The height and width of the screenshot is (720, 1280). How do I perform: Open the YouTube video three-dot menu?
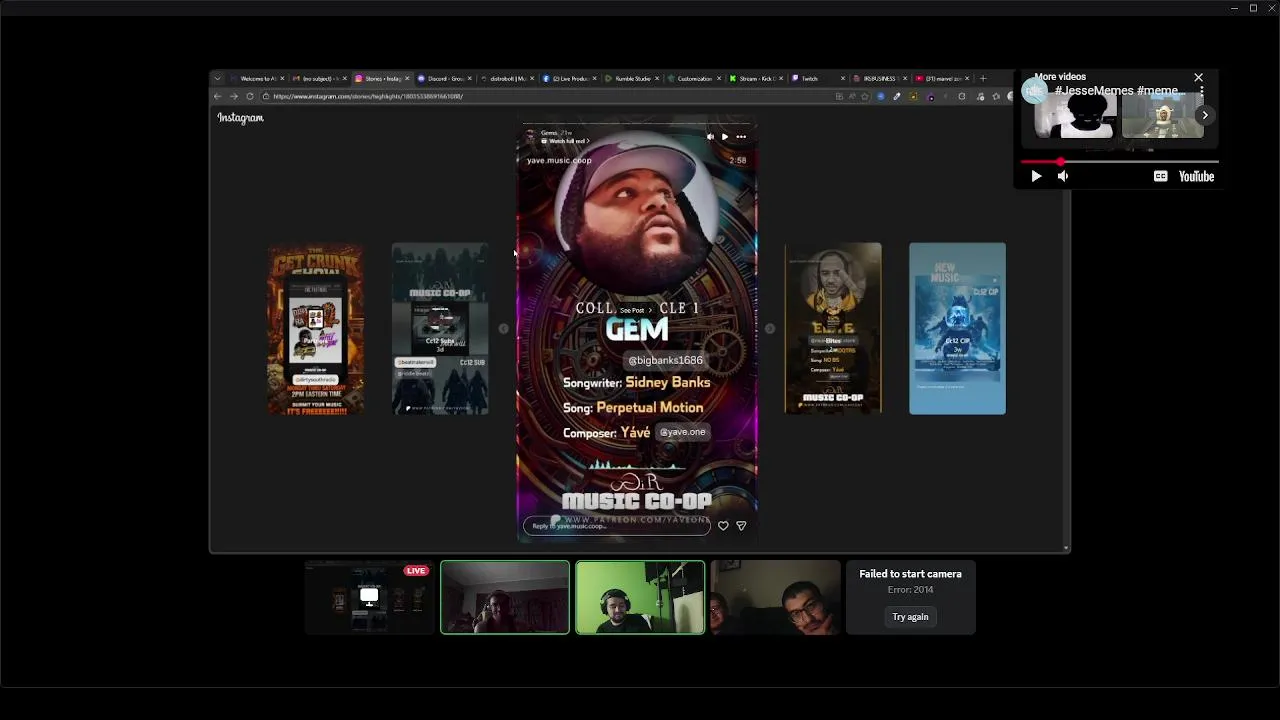1202,91
